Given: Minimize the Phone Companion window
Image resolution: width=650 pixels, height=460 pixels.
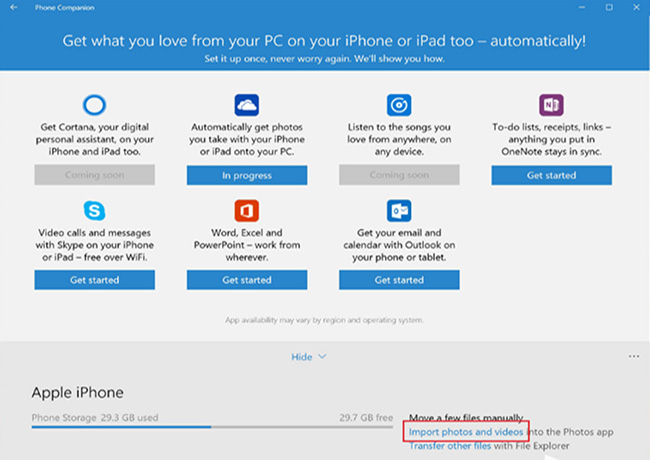Looking at the screenshot, I should (582, 7).
